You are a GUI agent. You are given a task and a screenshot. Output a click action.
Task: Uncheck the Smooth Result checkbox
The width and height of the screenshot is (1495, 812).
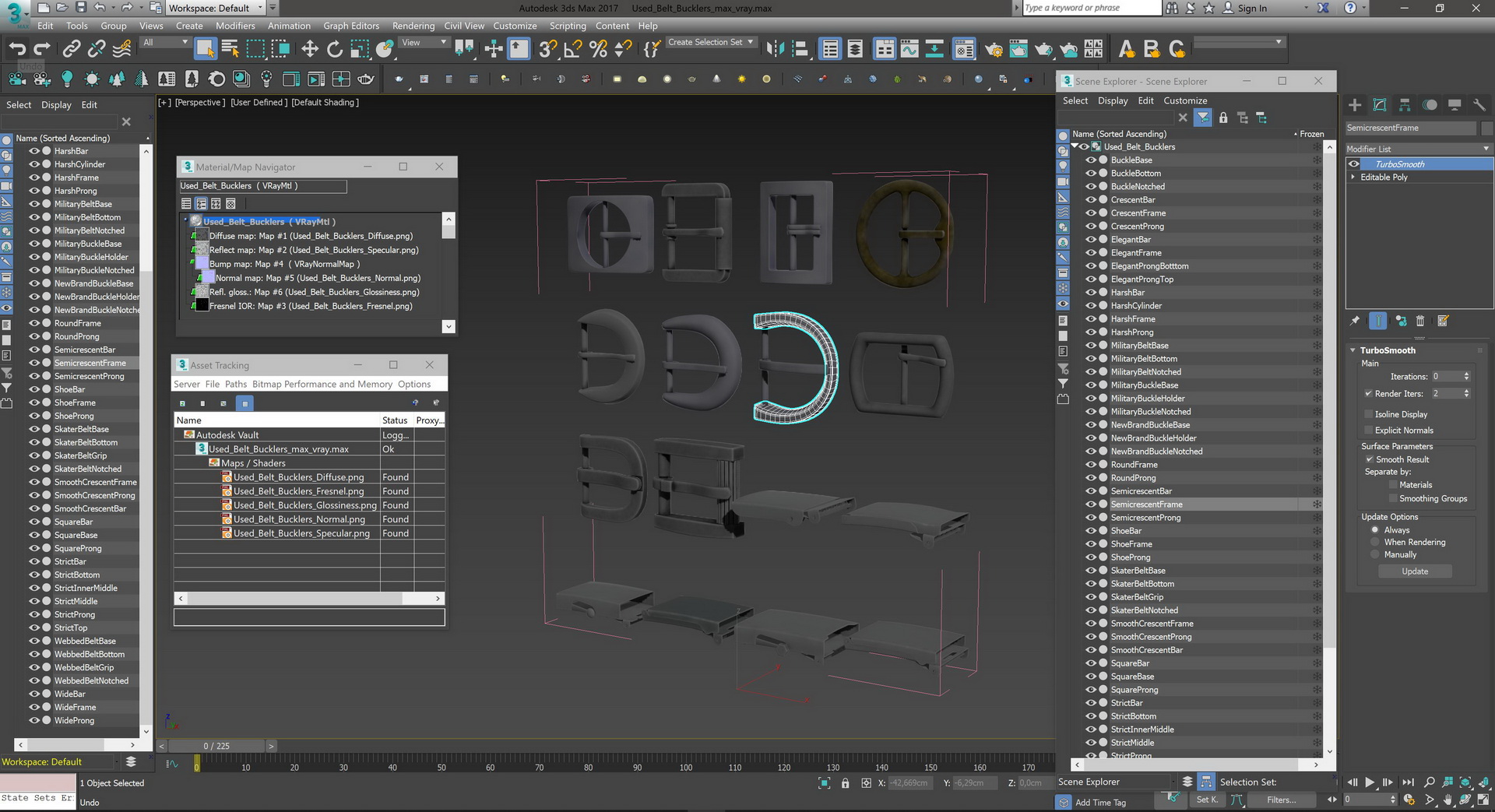click(1370, 459)
